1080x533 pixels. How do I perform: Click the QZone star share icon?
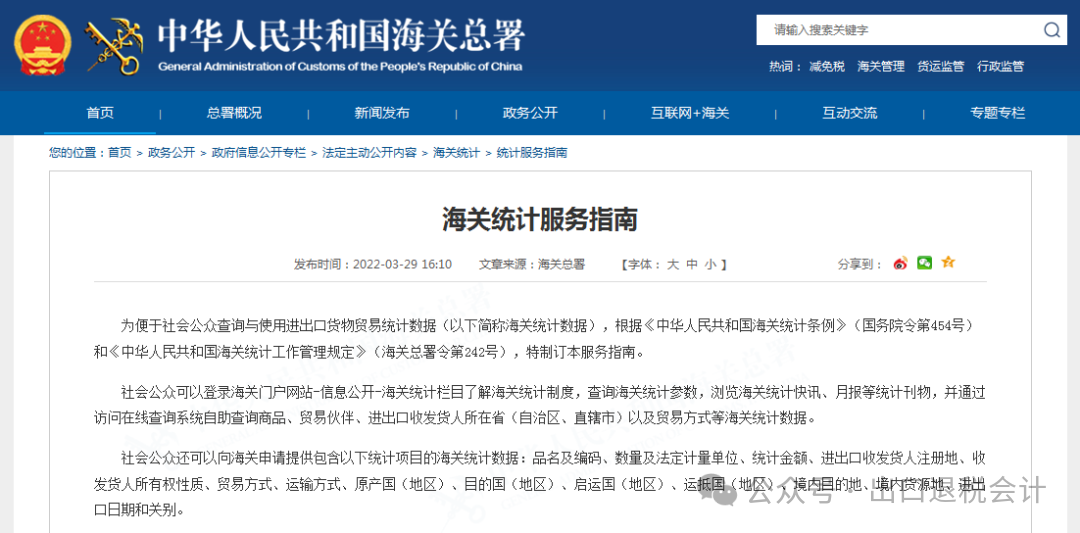point(948,263)
